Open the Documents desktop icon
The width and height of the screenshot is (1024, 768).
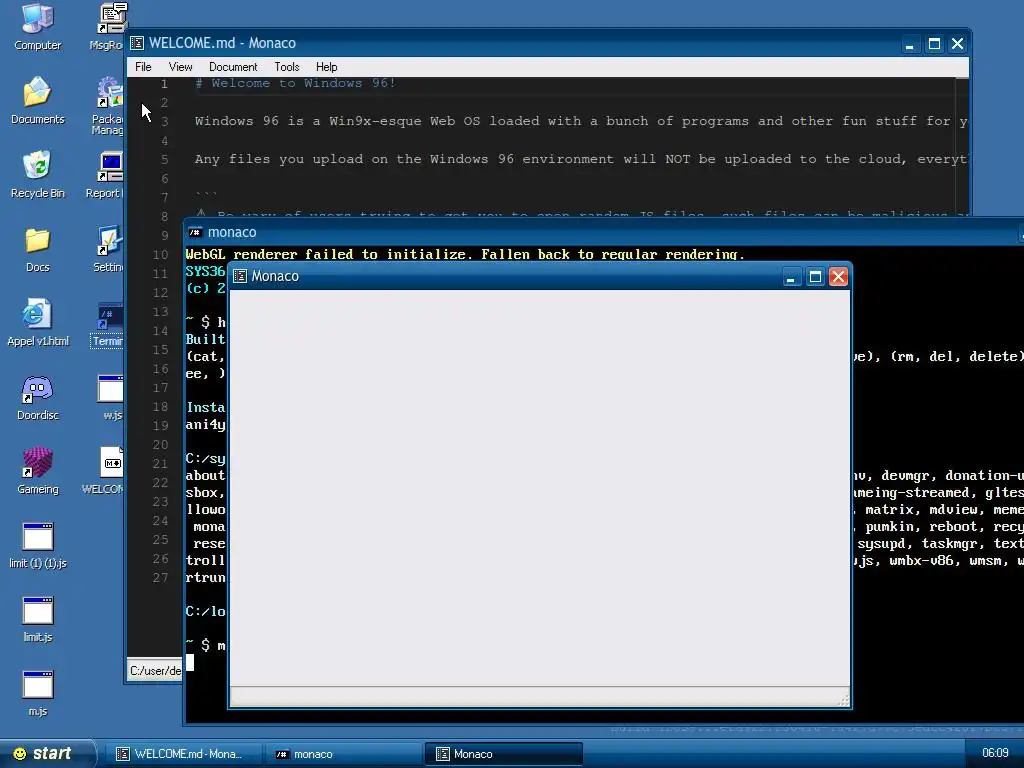click(37, 101)
